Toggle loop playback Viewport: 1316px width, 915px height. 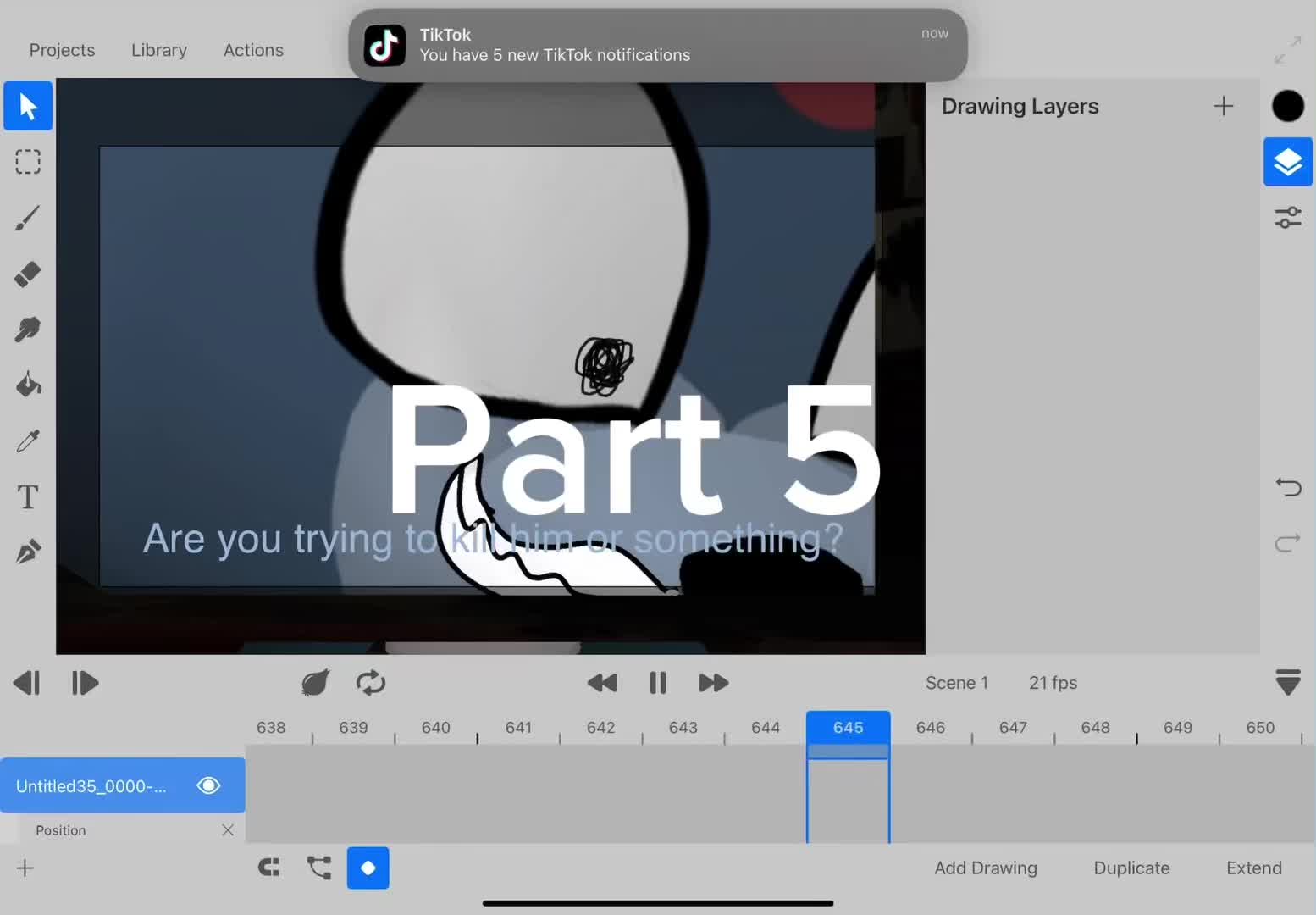371,683
